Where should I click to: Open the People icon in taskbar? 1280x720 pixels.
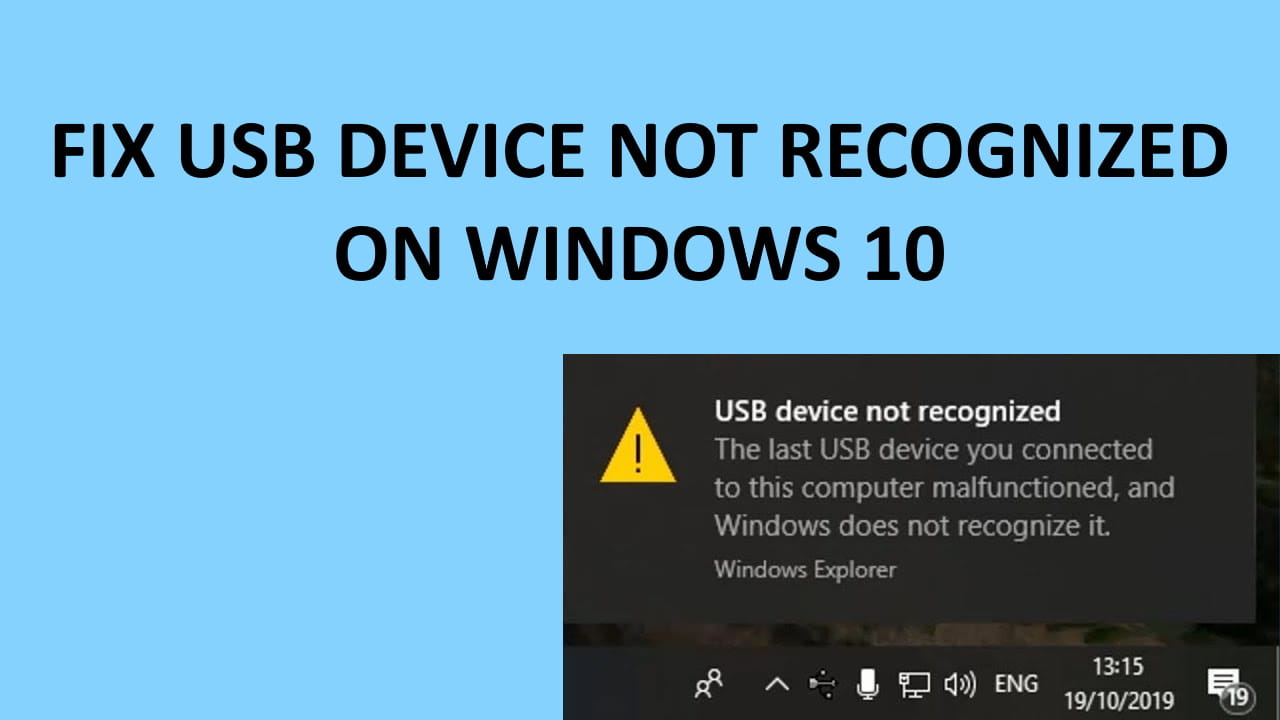pos(709,684)
